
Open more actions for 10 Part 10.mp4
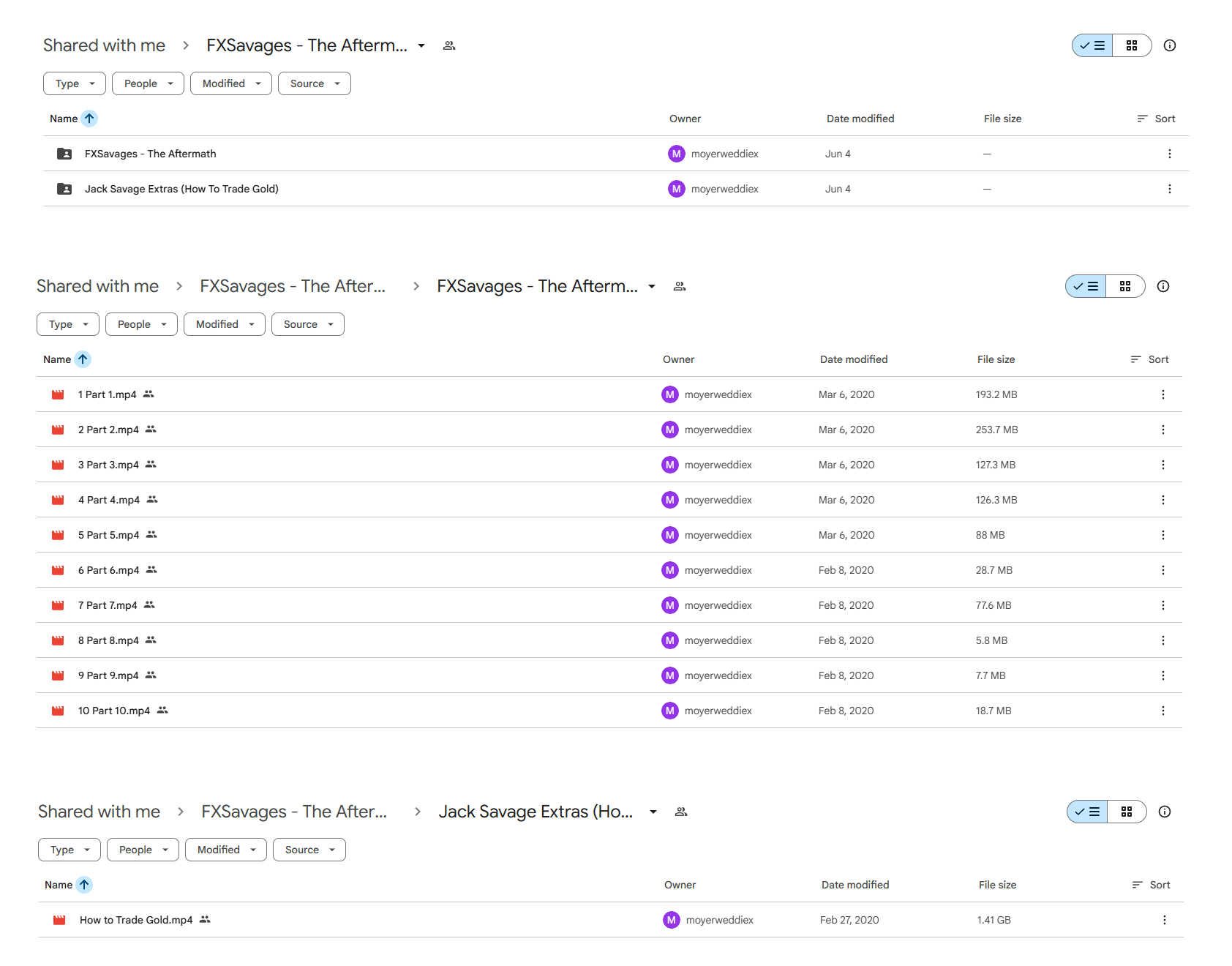(x=1163, y=711)
